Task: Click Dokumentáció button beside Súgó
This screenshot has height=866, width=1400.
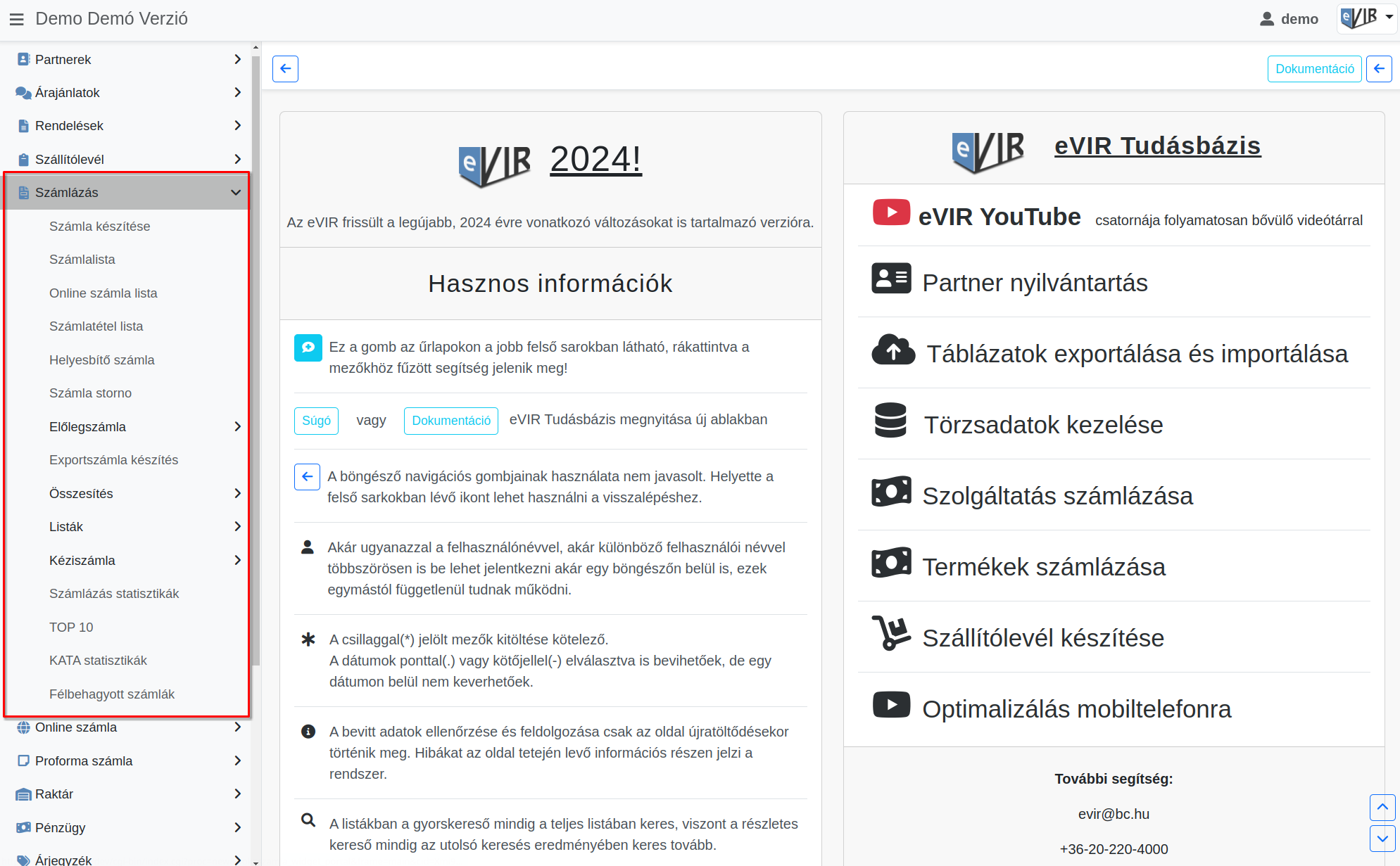Action: coord(451,421)
